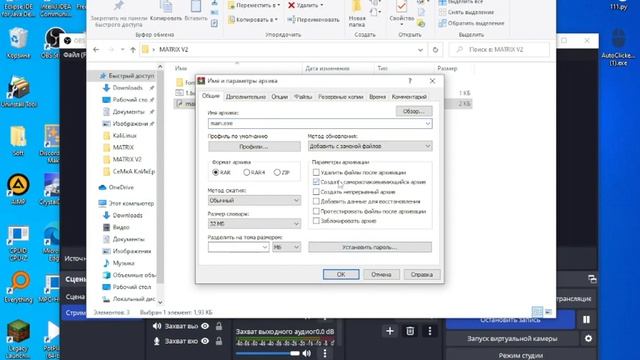
Task: Enable lock archive checkbox
Action: click(x=316, y=221)
